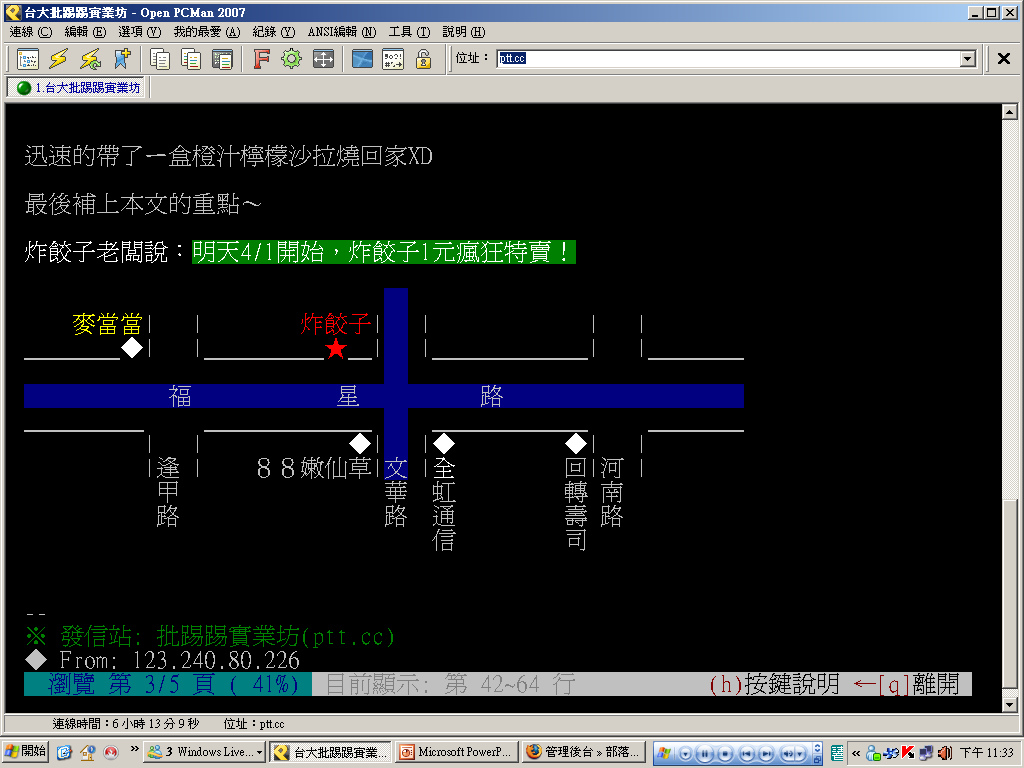Open the 連線 (C) menu
Screen dimensions: 1024x768
coord(30,31)
